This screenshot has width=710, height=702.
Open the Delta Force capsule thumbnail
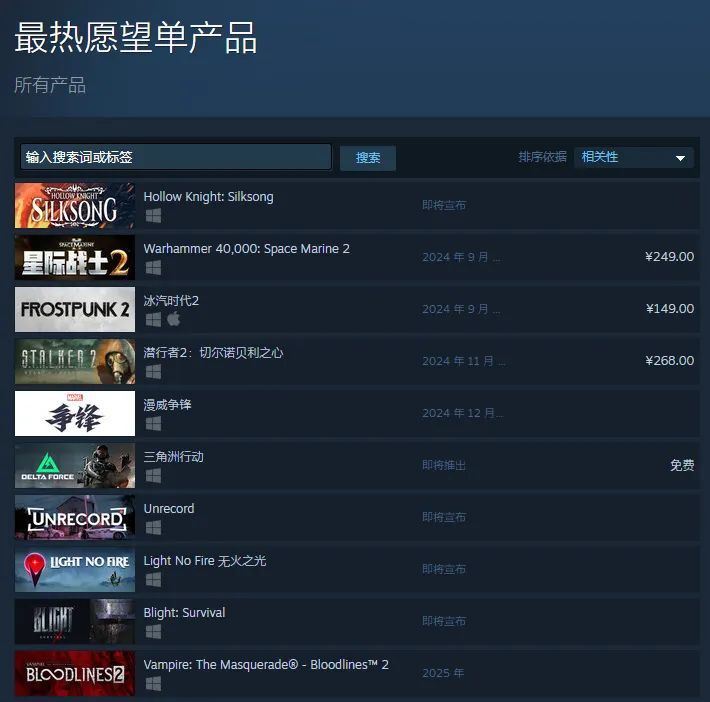75,466
